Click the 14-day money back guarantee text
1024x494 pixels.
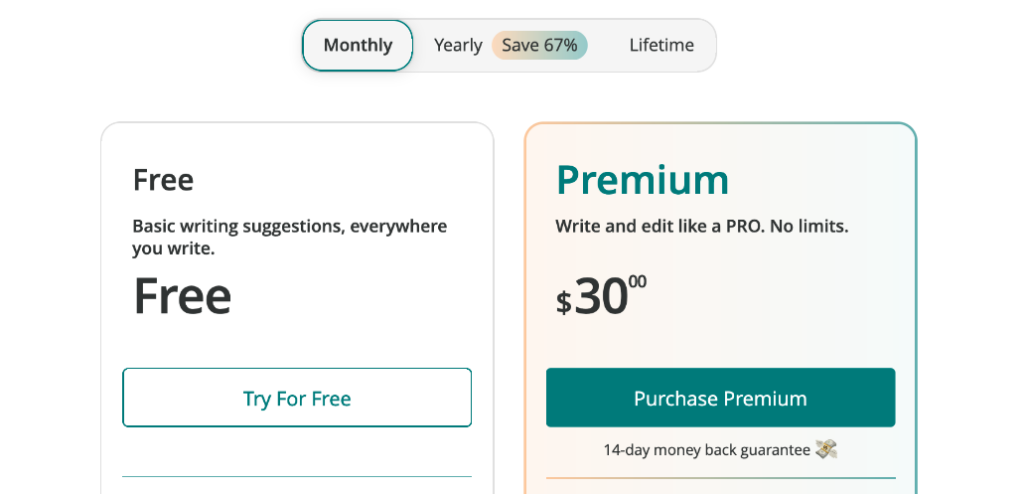[706, 450]
